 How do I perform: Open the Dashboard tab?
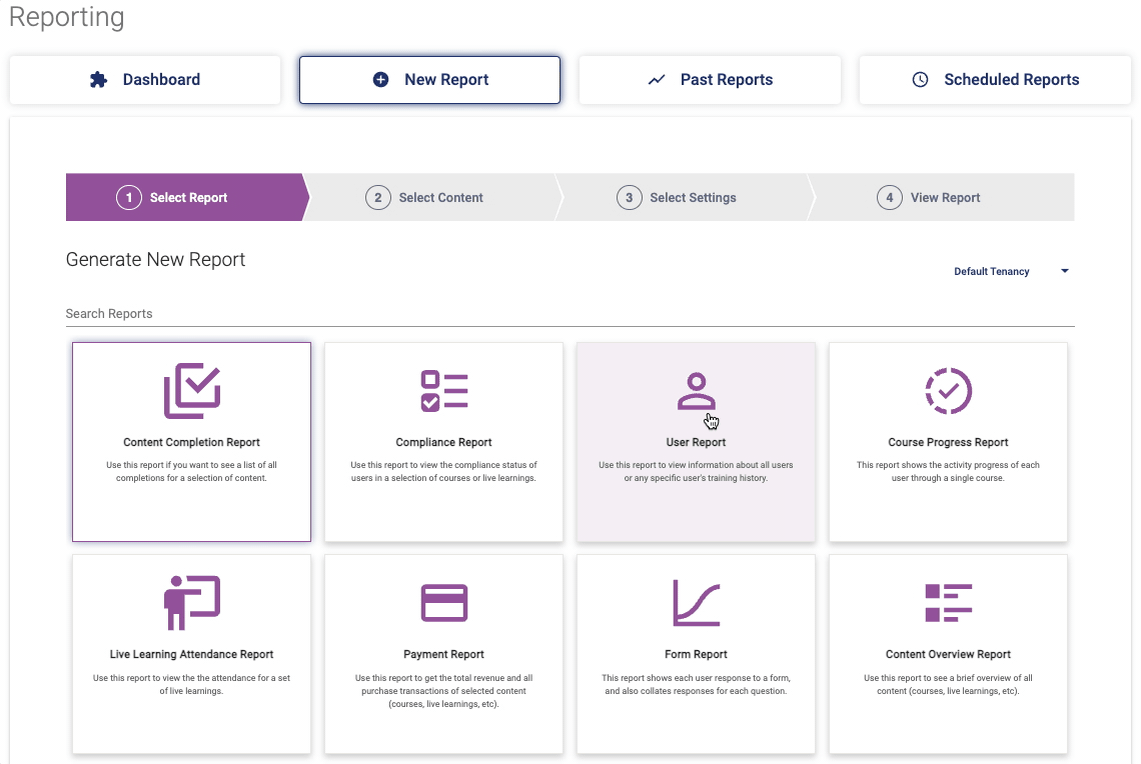tap(145, 80)
